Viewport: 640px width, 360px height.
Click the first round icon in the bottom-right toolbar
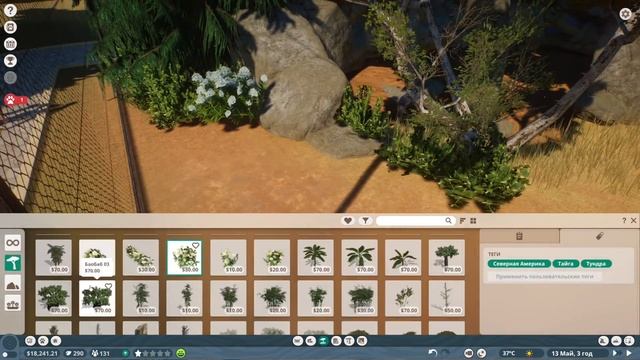(x=604, y=340)
